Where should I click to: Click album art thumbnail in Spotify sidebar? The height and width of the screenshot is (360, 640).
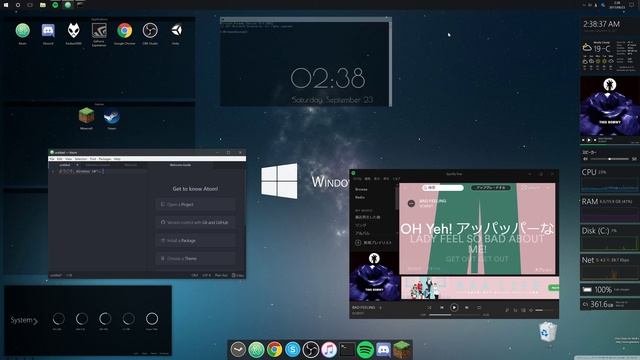pyautogui.click(x=374, y=276)
